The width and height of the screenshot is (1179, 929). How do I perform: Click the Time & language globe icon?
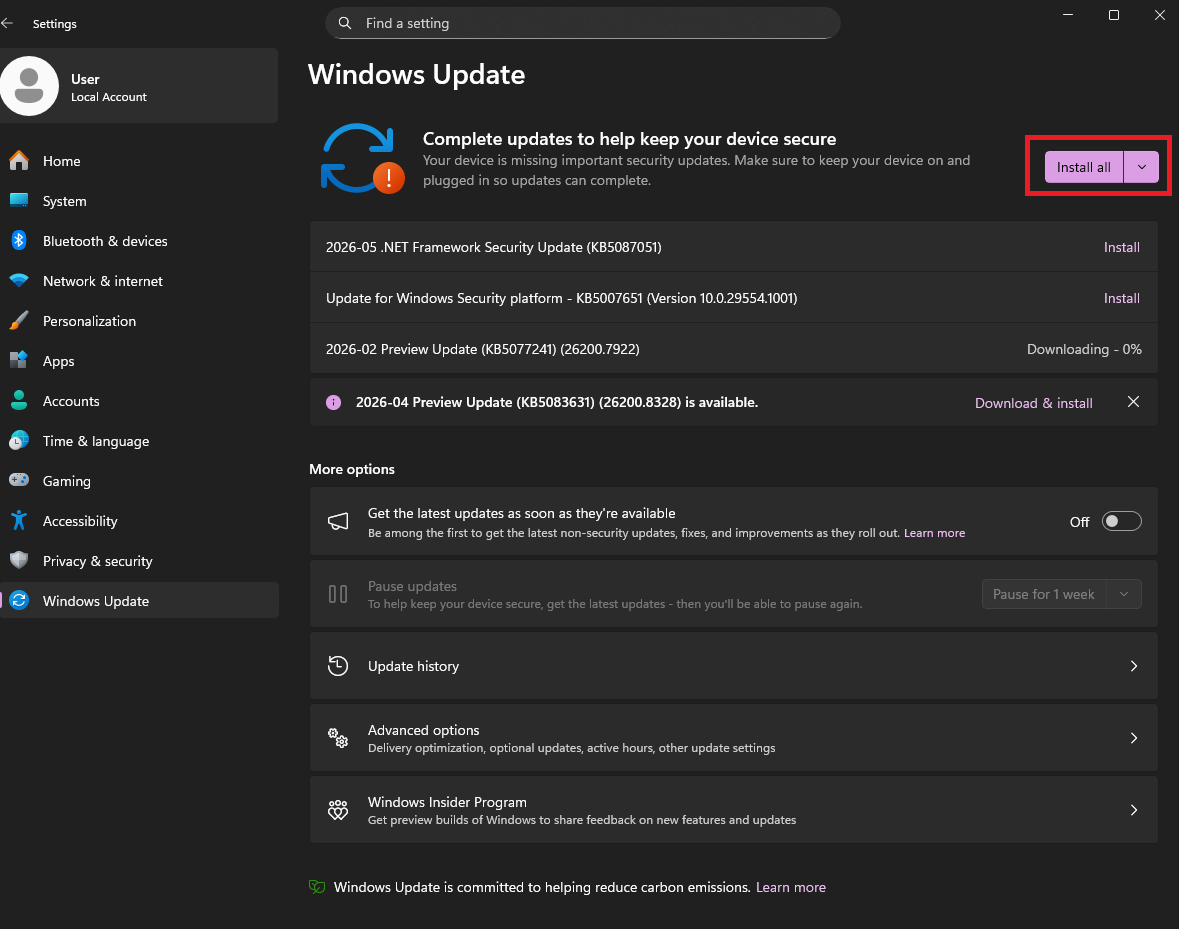pyautogui.click(x=19, y=440)
